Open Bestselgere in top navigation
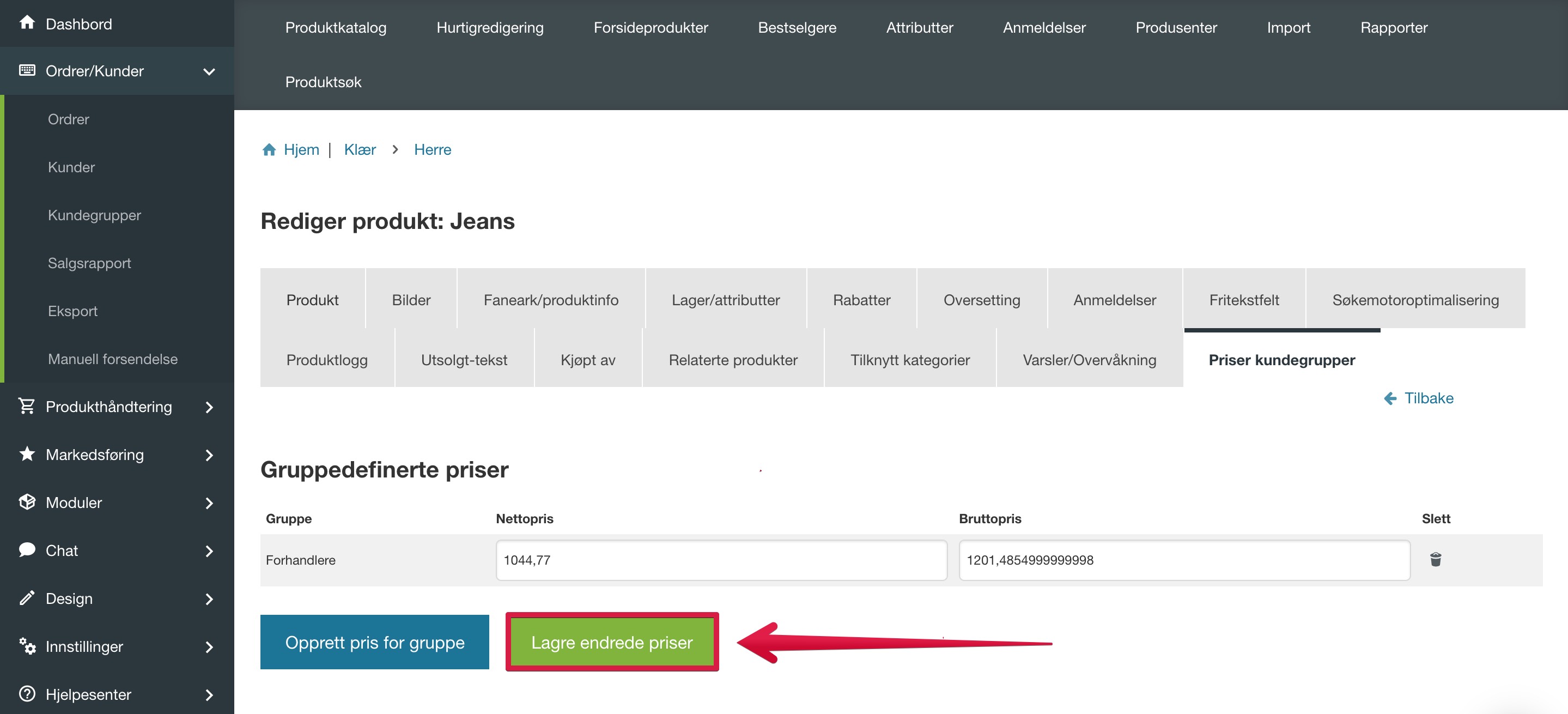1568x714 pixels. point(797,27)
